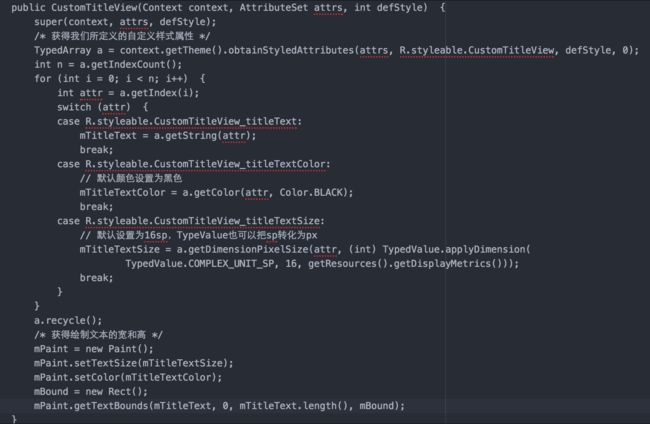The image size is (650, 424).
Task: Click 'AttributeSet' parameter type
Action: coord(273,7)
